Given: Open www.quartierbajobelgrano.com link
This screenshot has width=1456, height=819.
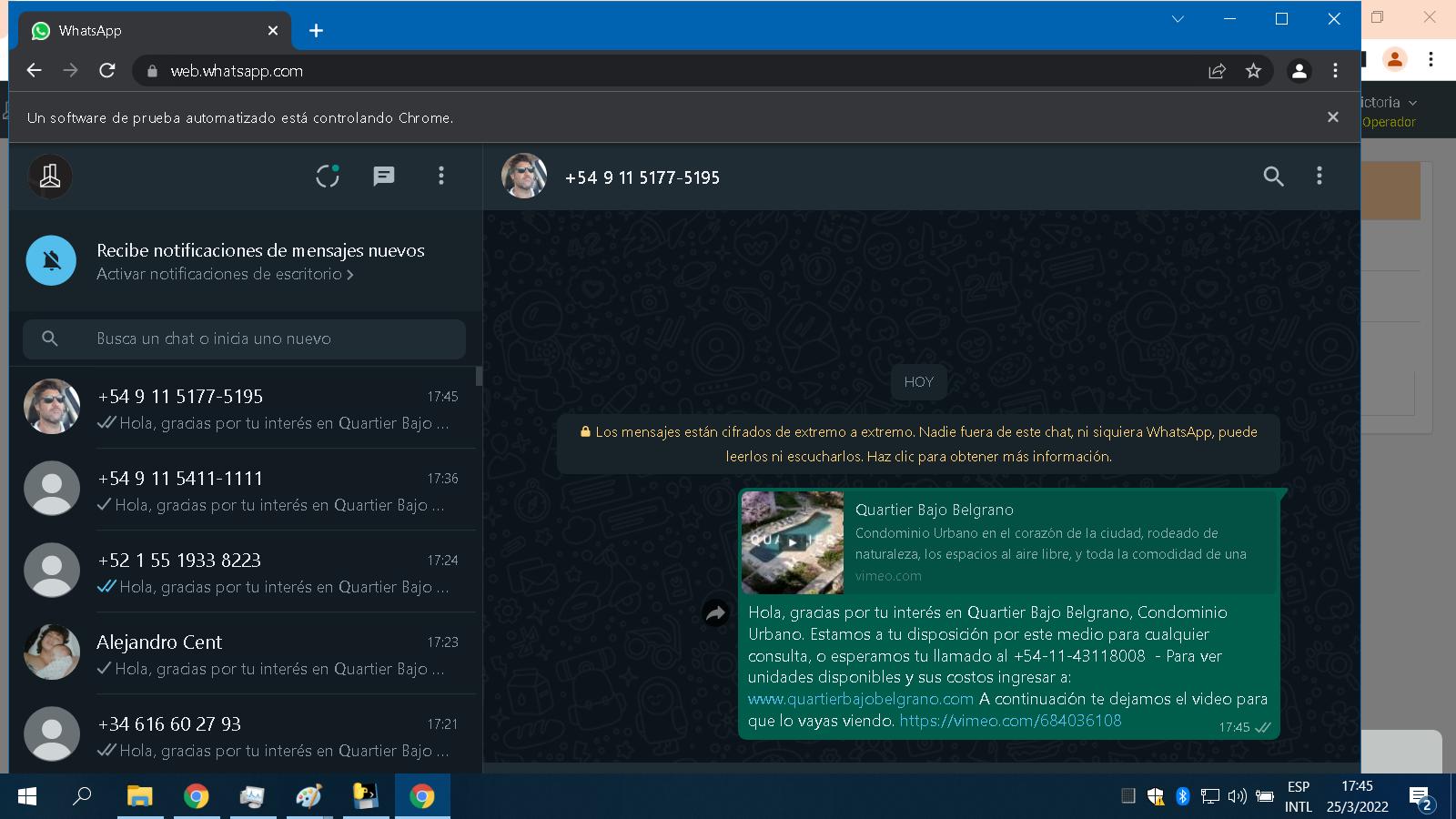Looking at the screenshot, I should point(861,699).
